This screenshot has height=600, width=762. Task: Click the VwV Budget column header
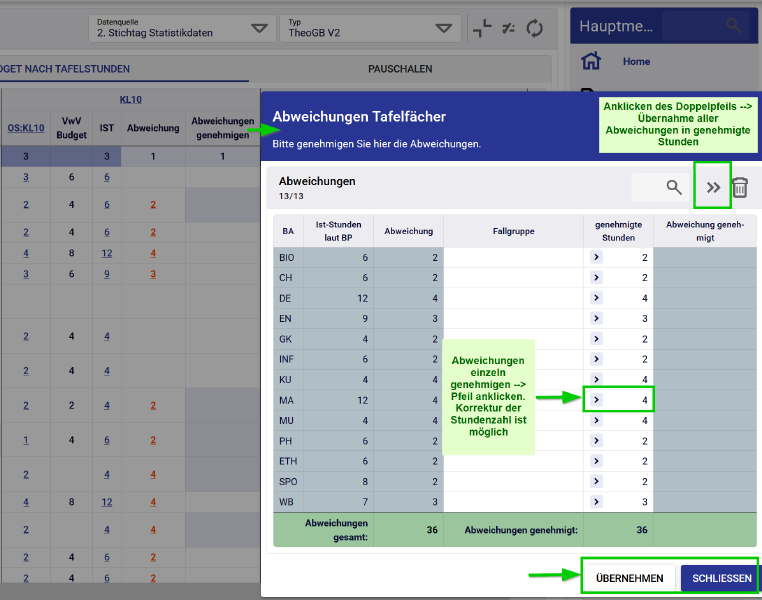tap(71, 128)
